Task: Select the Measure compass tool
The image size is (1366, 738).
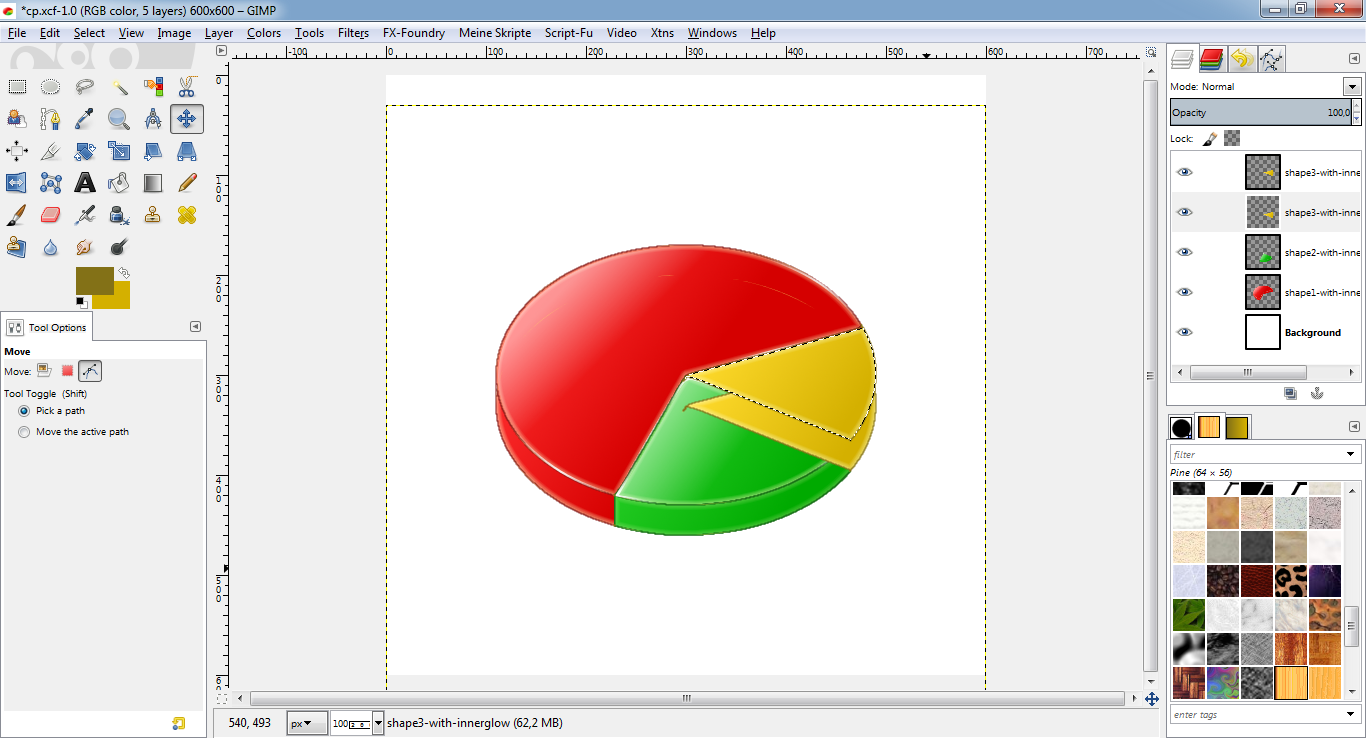Action: [153, 119]
